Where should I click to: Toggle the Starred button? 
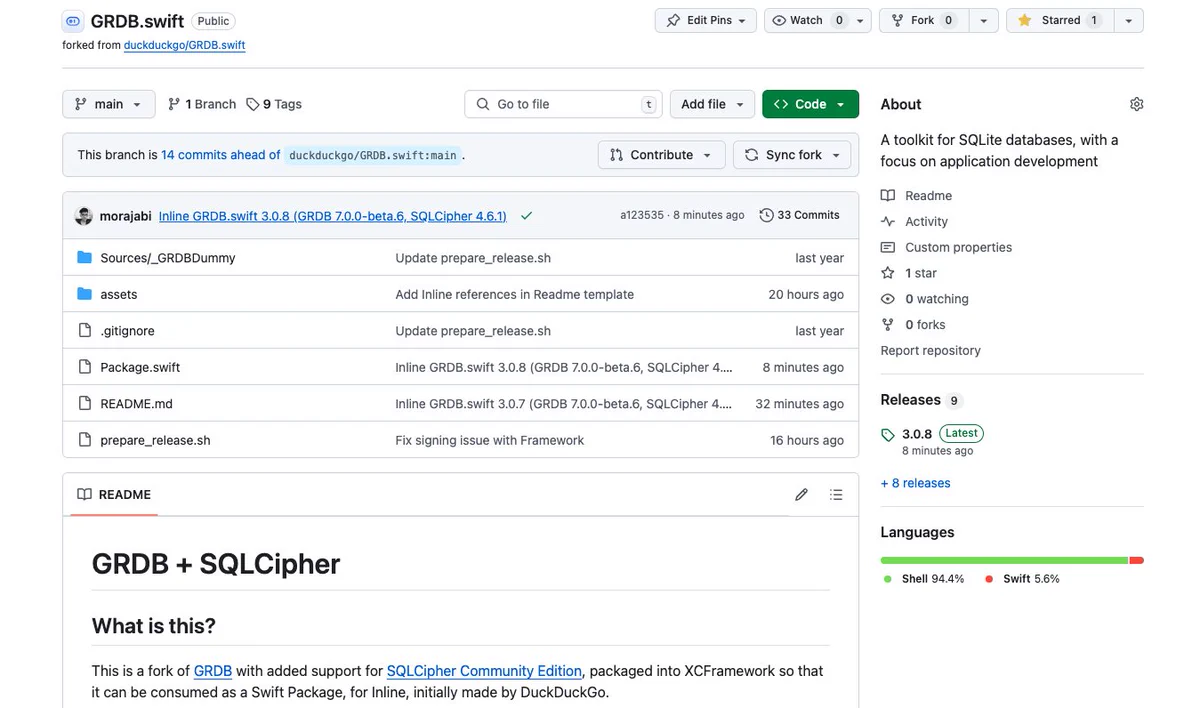[x=1058, y=20]
